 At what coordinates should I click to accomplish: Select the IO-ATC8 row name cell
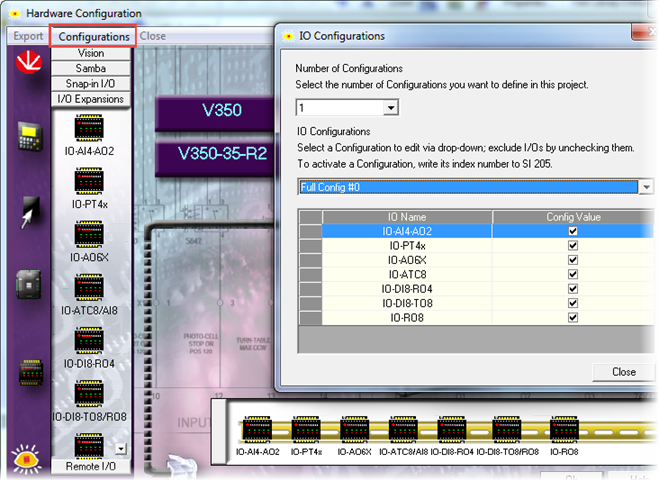407,274
